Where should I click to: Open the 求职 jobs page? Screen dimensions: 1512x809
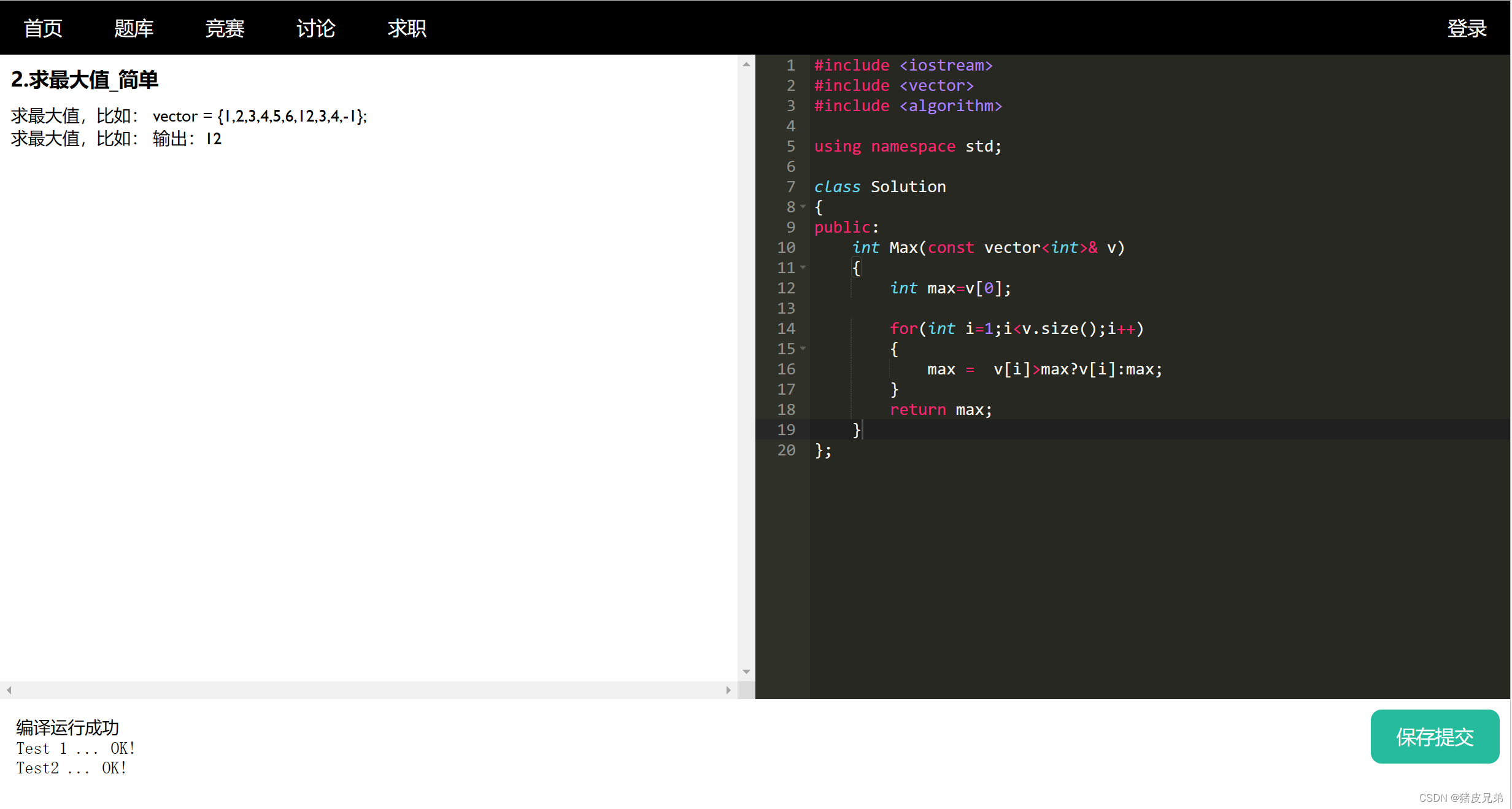(x=407, y=28)
